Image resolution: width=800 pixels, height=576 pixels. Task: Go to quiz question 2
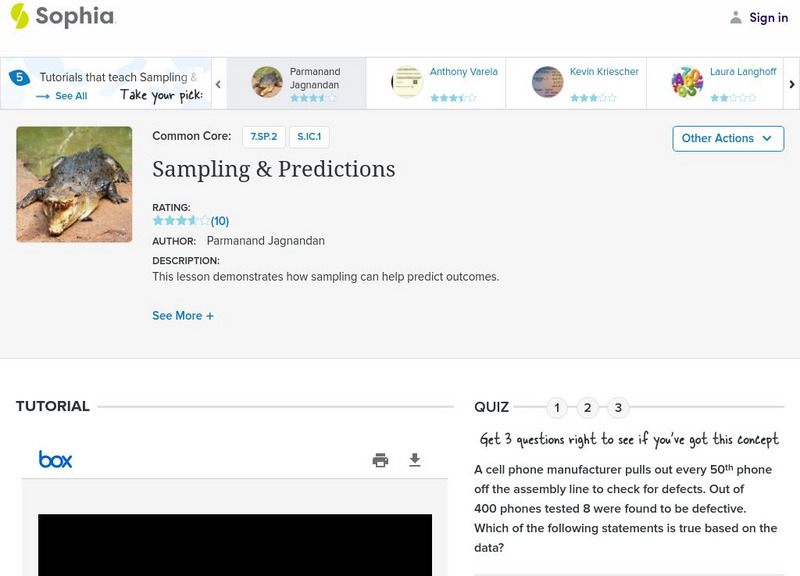(588, 407)
